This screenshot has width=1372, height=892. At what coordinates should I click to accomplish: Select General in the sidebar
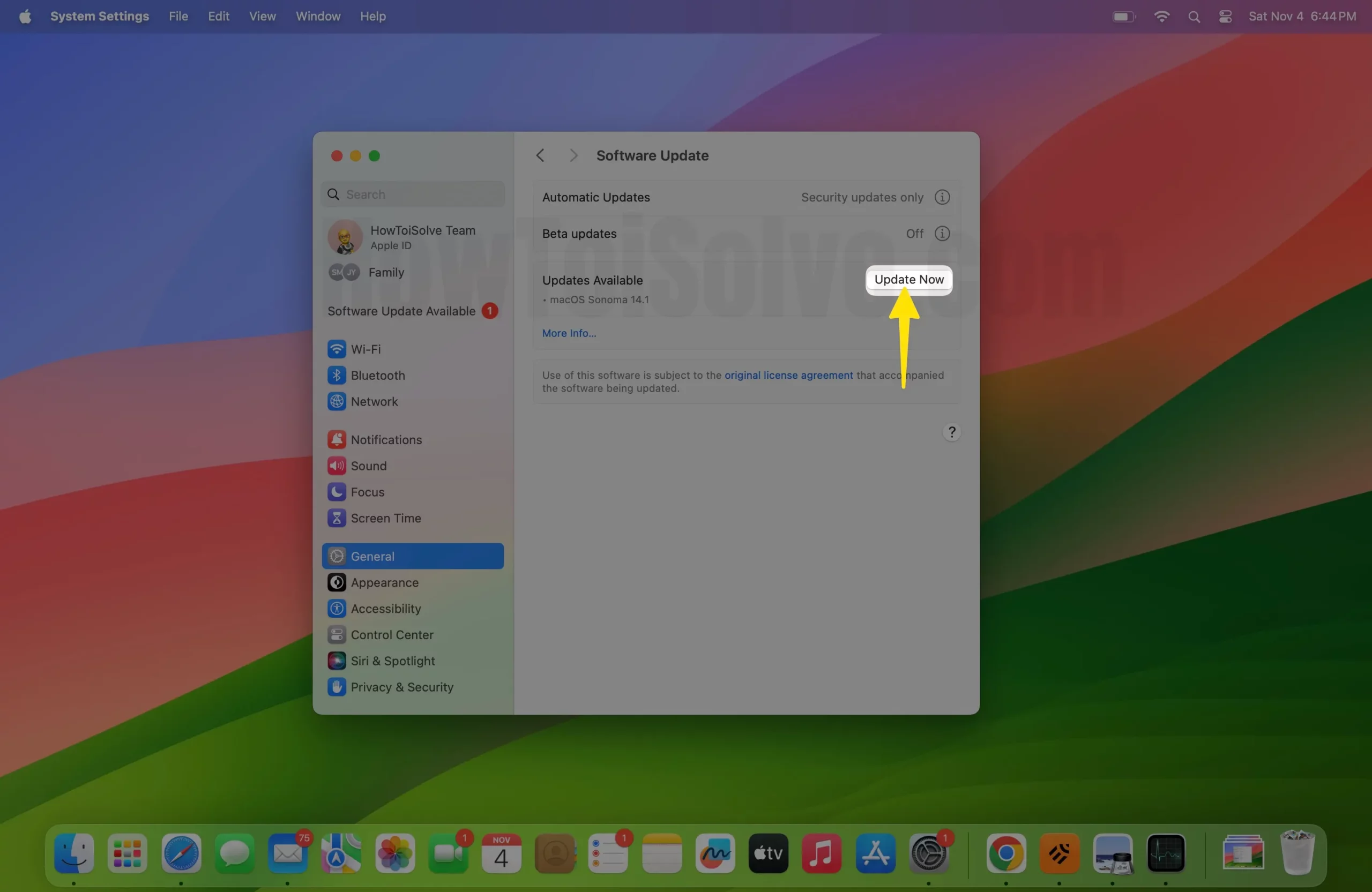pyautogui.click(x=413, y=556)
